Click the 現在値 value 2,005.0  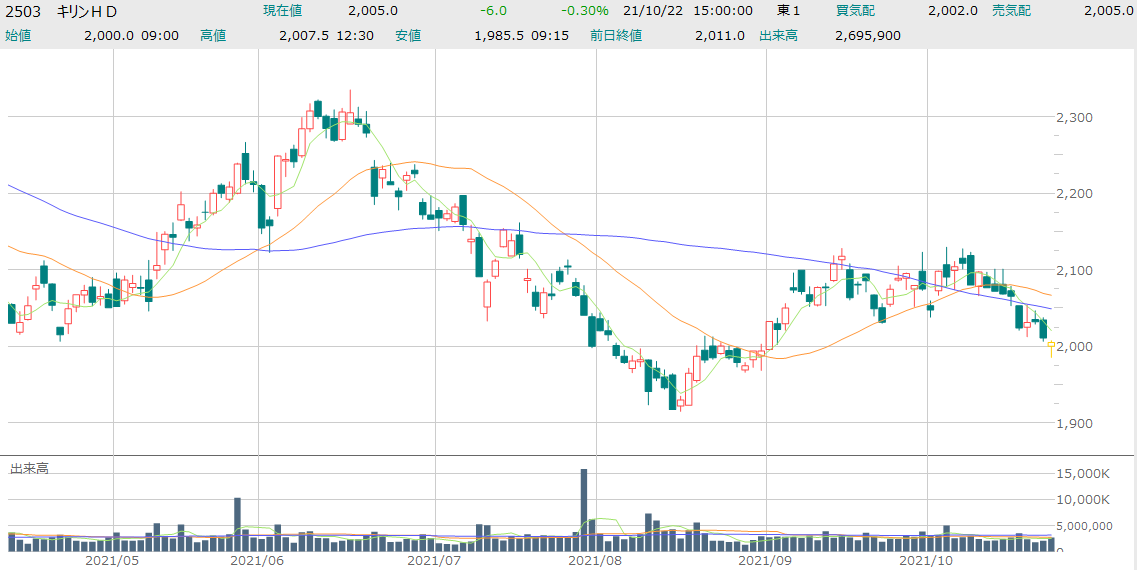coord(373,11)
